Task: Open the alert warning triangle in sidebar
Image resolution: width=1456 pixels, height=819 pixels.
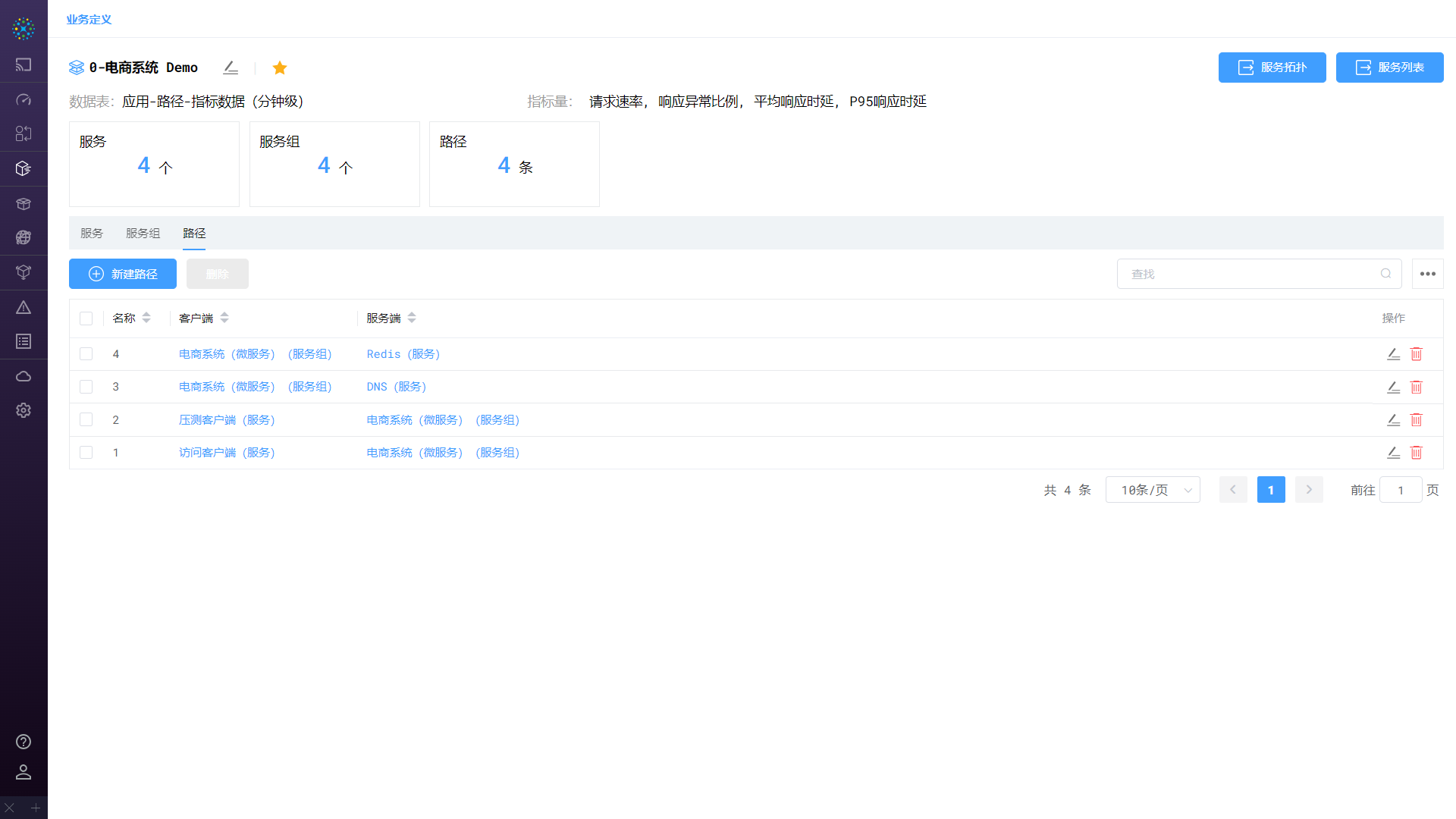Action: pos(24,307)
